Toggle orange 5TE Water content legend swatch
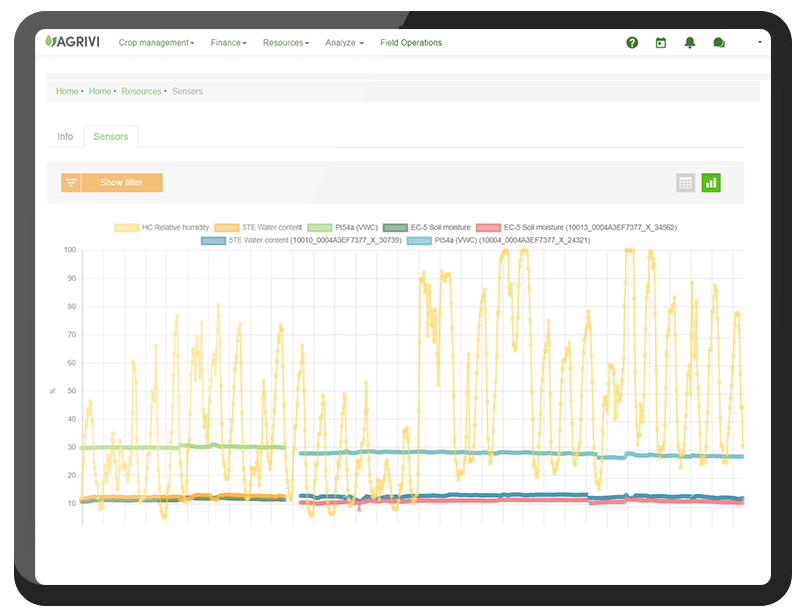 click(x=227, y=227)
